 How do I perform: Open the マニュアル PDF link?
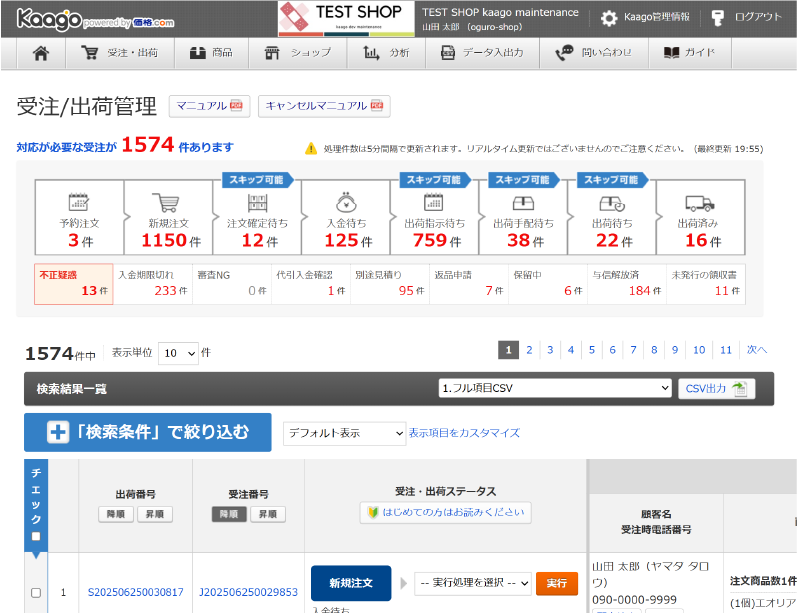[x=209, y=106]
